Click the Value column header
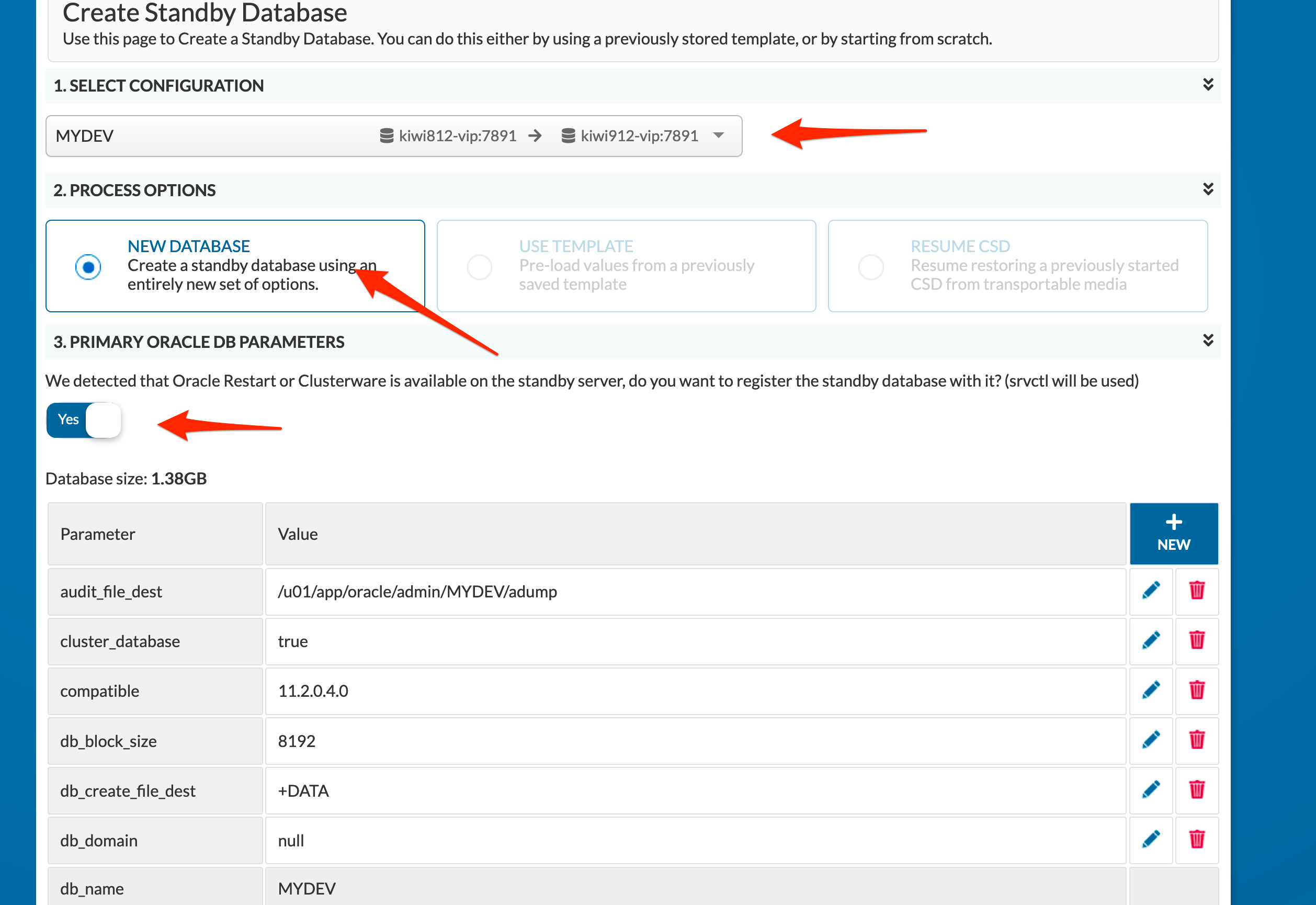This screenshot has width=1316, height=905. tap(695, 534)
